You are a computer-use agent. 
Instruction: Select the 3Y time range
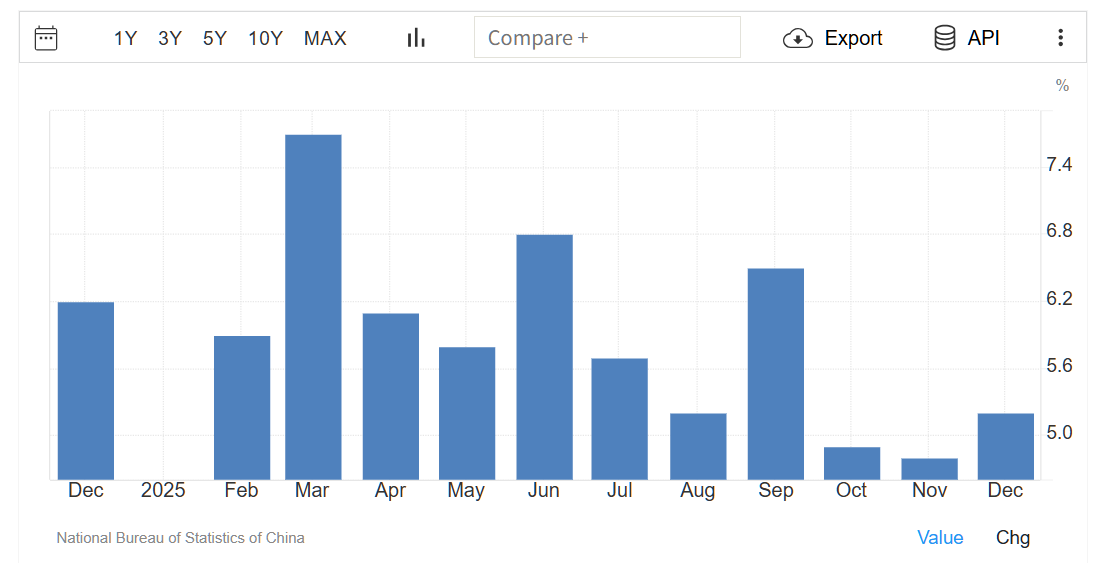170,38
